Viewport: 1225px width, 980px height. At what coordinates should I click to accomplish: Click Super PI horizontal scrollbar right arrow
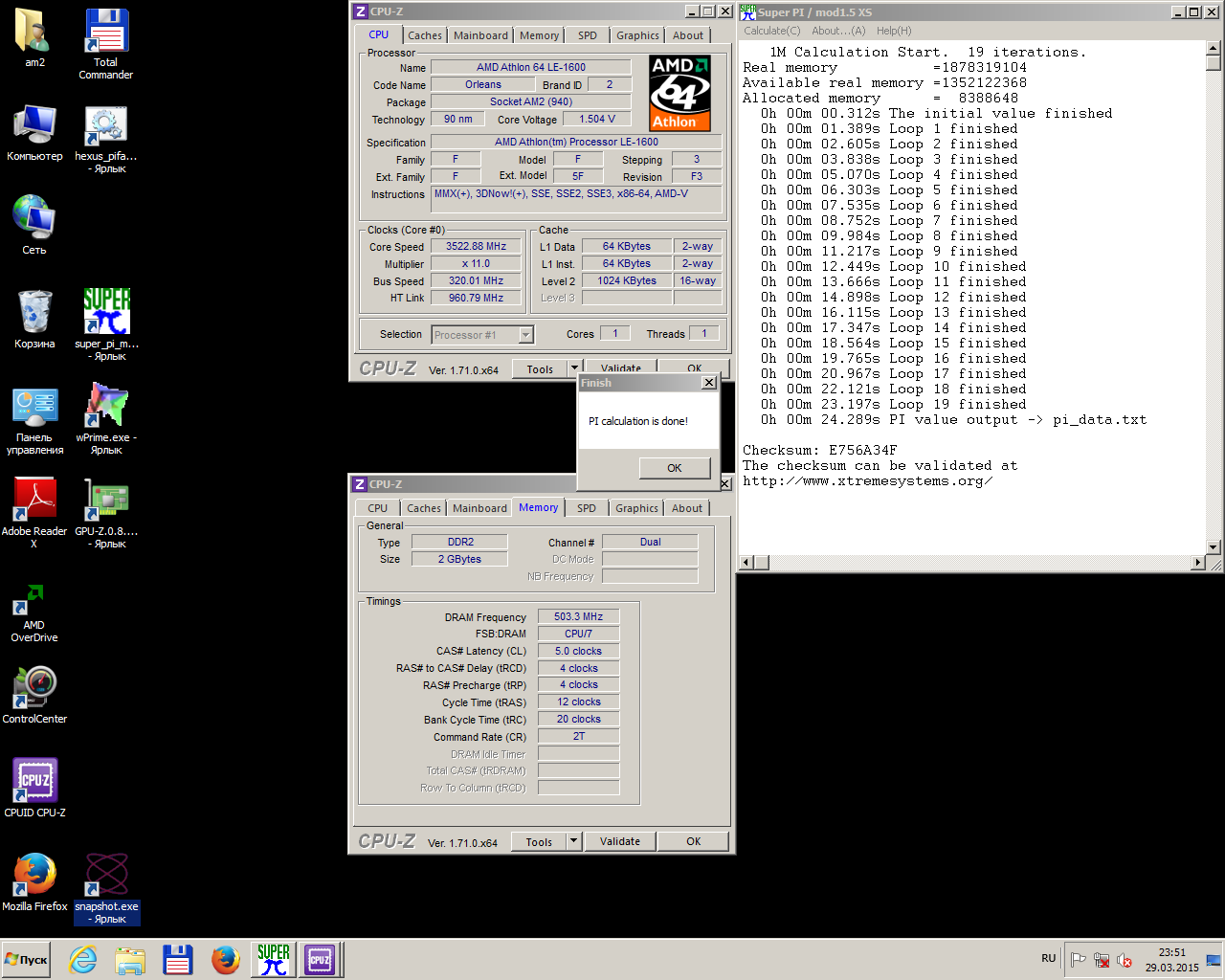click(x=1198, y=563)
